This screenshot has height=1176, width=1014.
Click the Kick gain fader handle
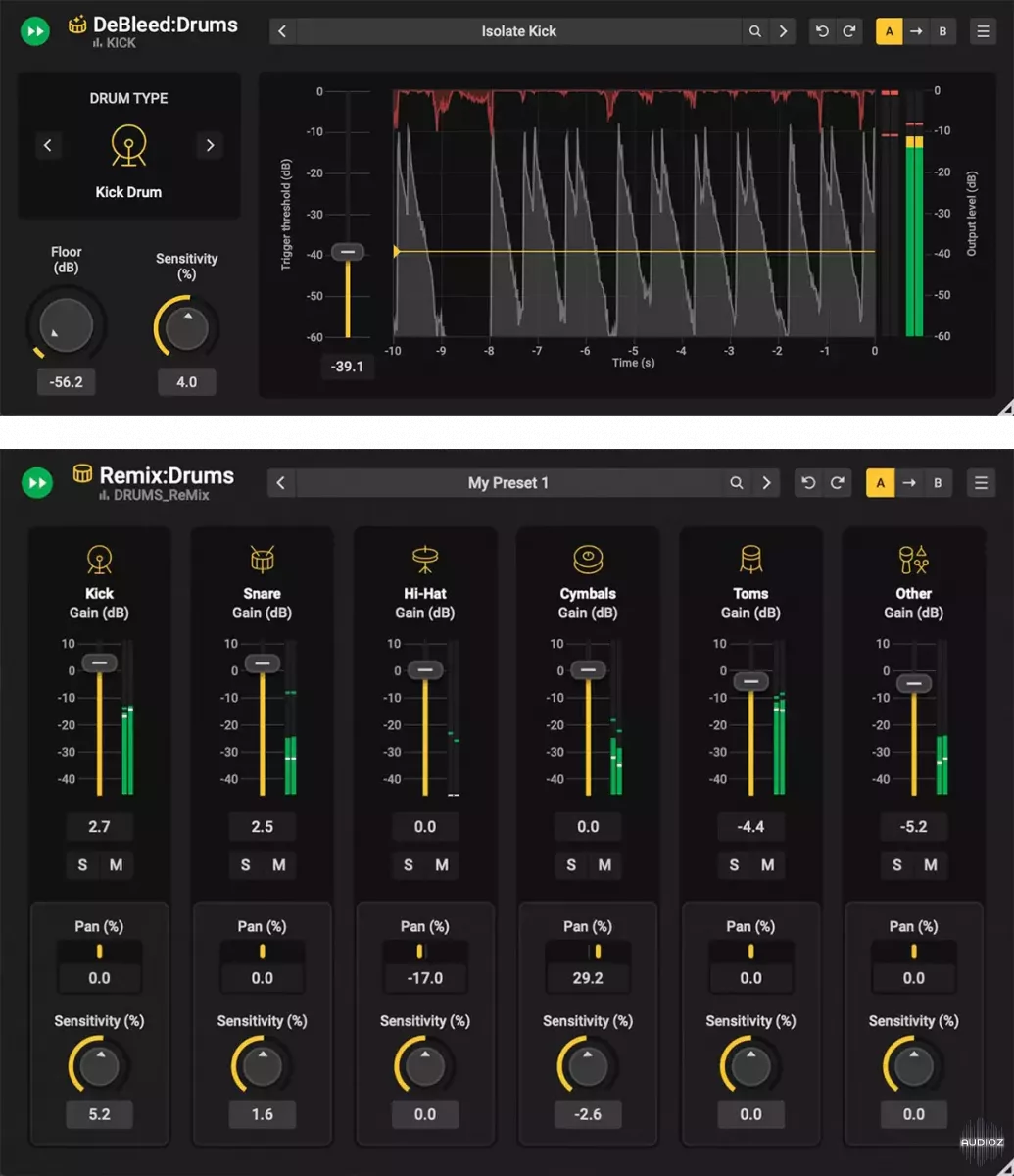pyautogui.click(x=99, y=662)
